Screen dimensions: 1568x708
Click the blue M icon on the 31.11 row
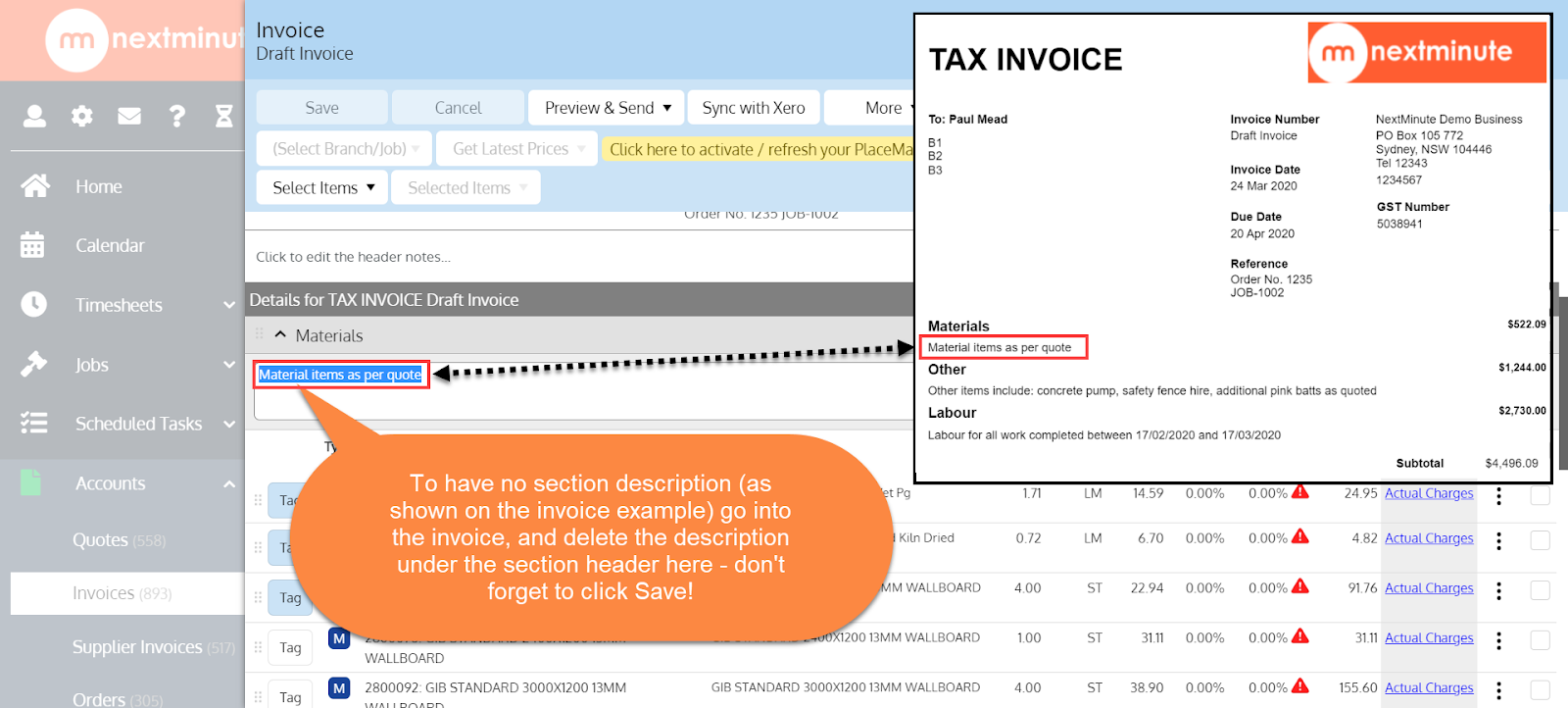point(339,638)
